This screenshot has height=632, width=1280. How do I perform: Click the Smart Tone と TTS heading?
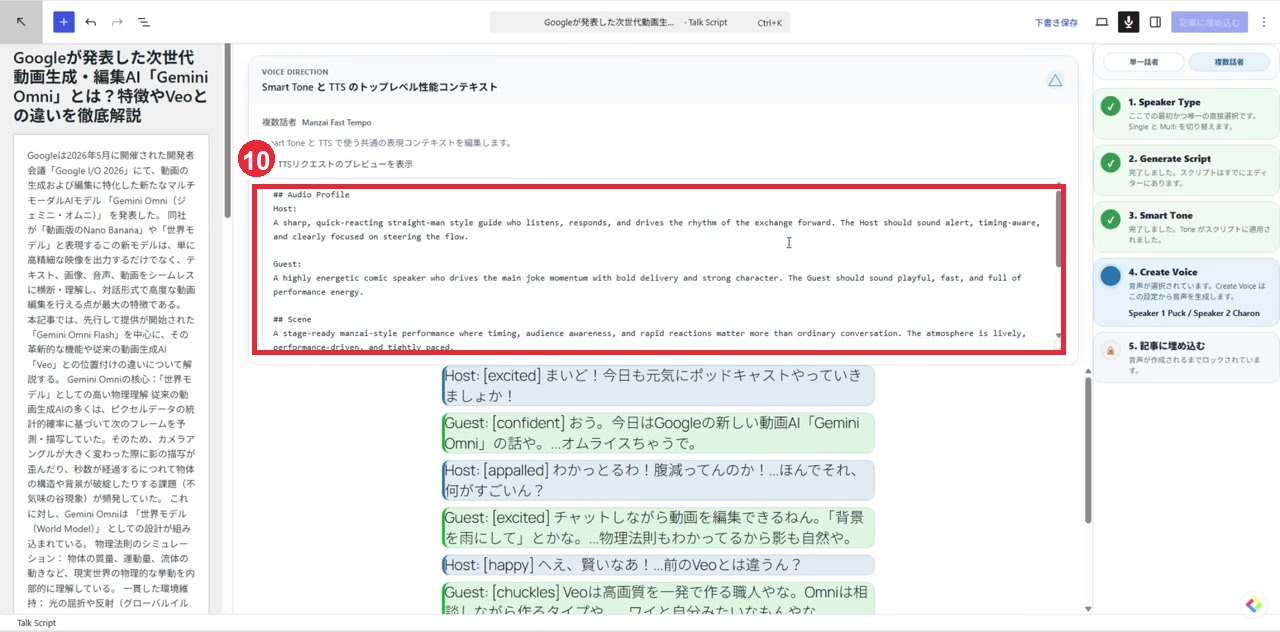379,87
